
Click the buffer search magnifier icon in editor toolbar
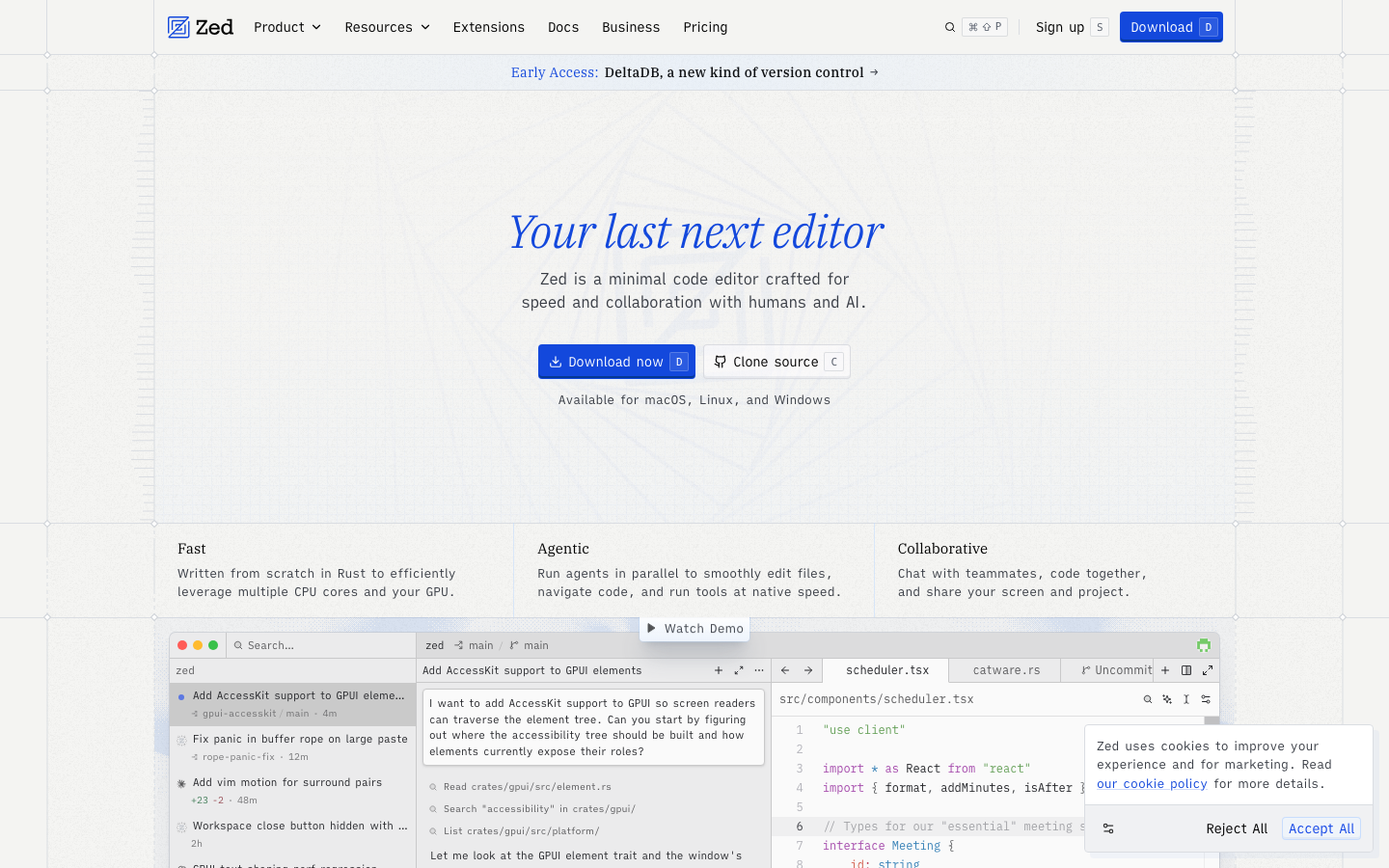click(x=1148, y=699)
